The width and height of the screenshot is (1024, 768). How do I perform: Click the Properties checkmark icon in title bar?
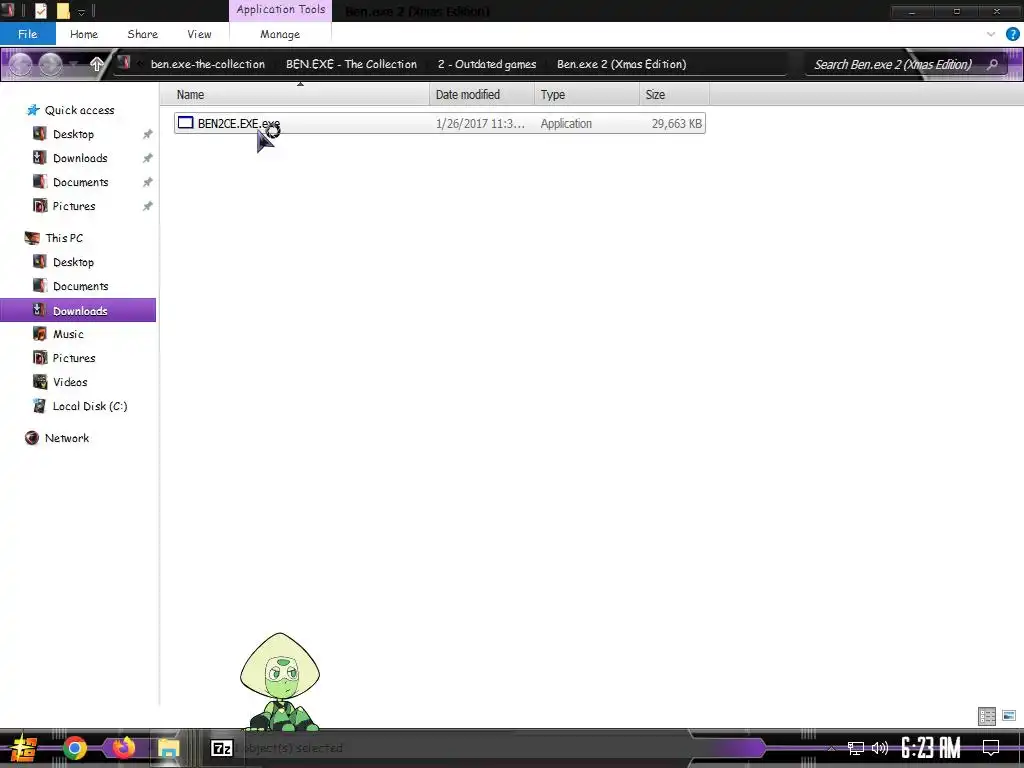coord(40,10)
